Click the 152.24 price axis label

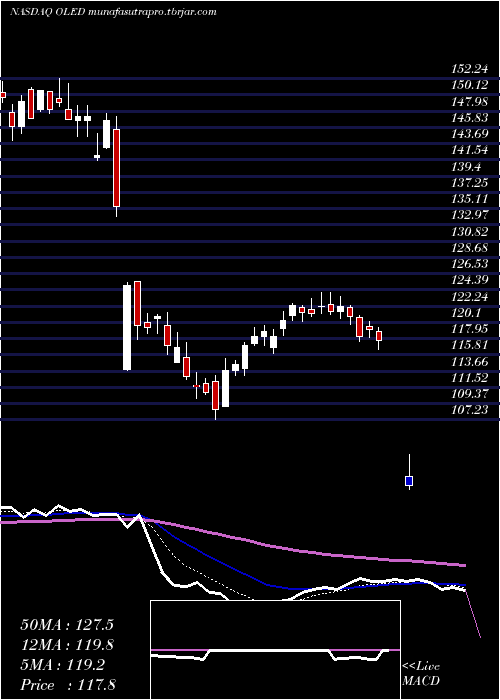pyautogui.click(x=469, y=69)
